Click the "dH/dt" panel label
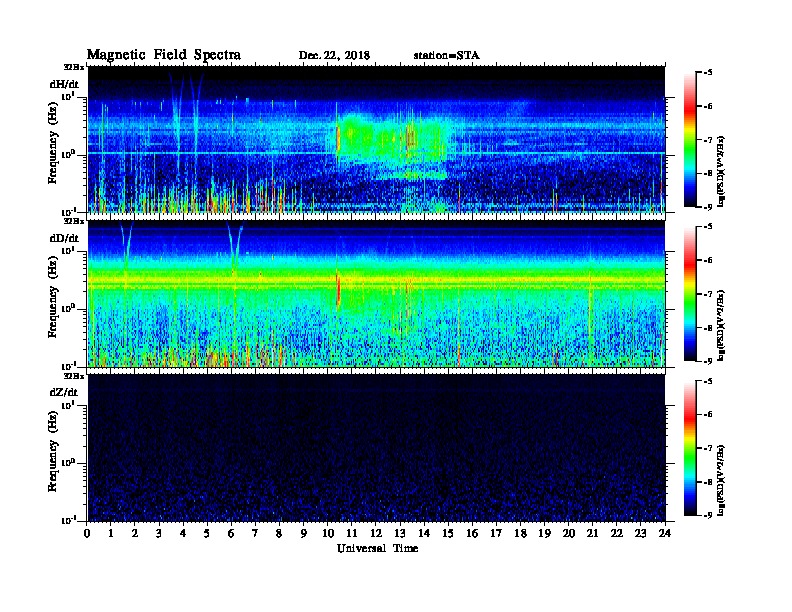792x612 pixels. (x=64, y=84)
